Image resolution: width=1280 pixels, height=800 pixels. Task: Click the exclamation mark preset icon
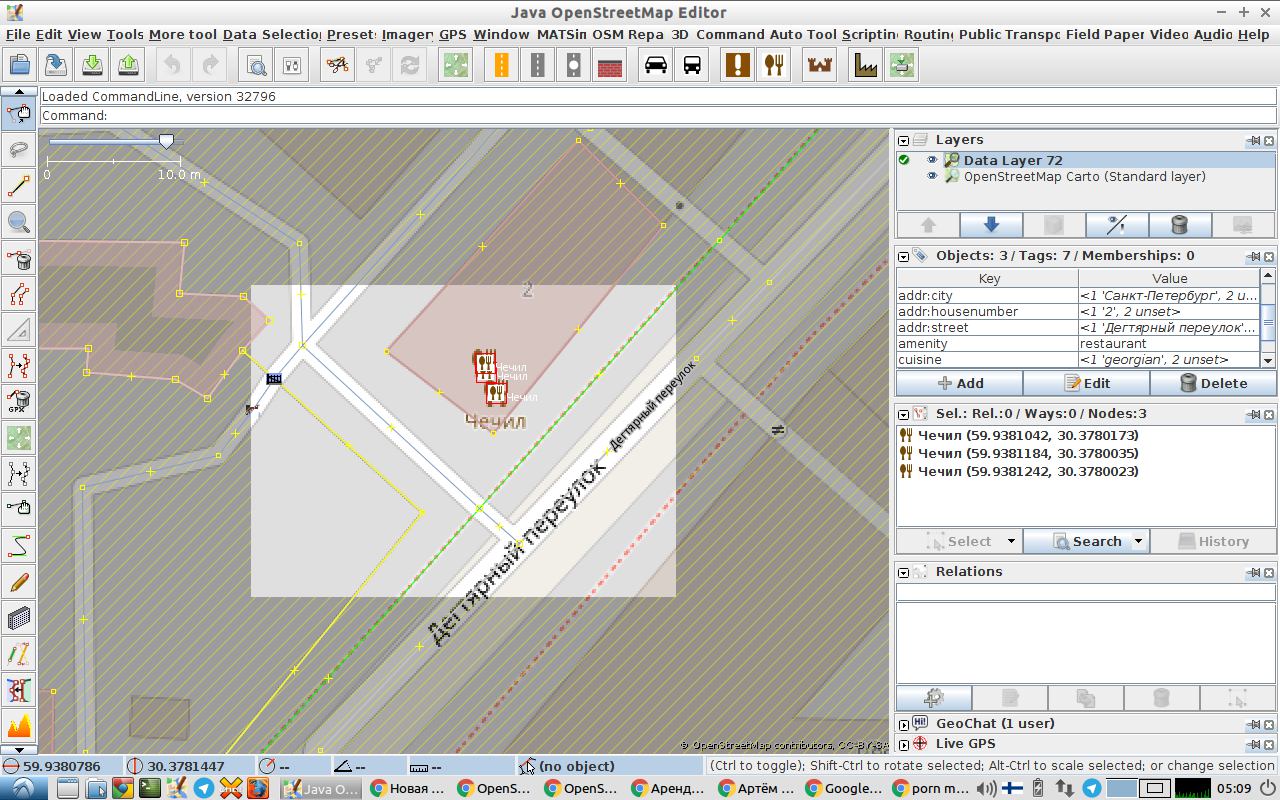pyautogui.click(x=738, y=66)
